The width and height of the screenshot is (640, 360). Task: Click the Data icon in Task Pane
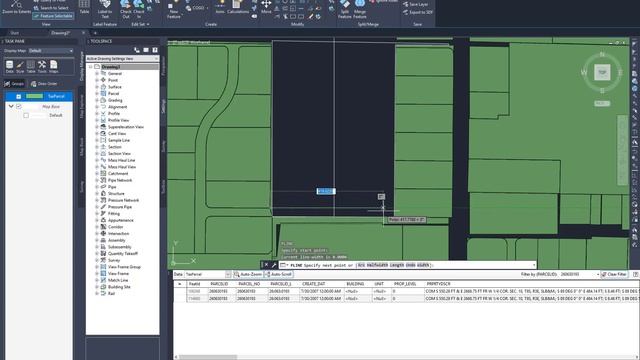coord(9,67)
